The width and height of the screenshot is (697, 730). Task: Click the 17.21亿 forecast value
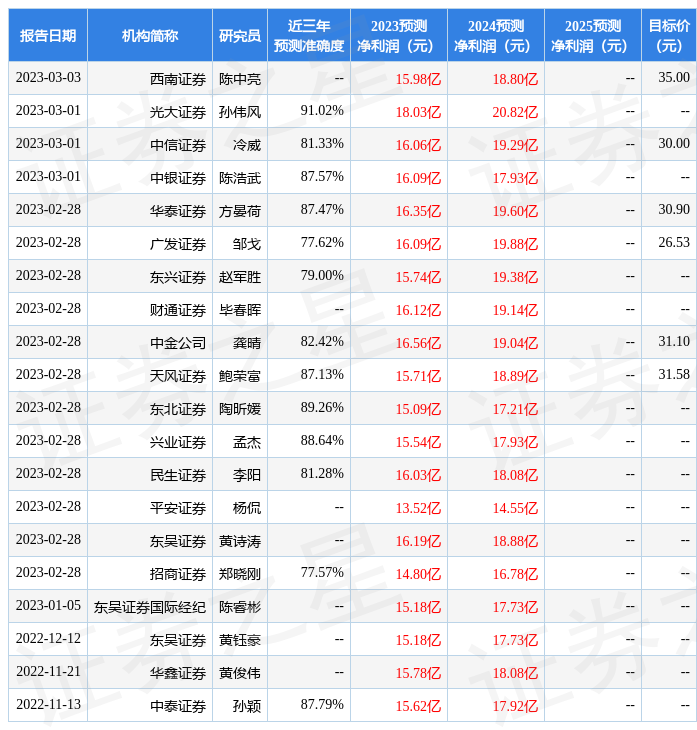click(515, 409)
